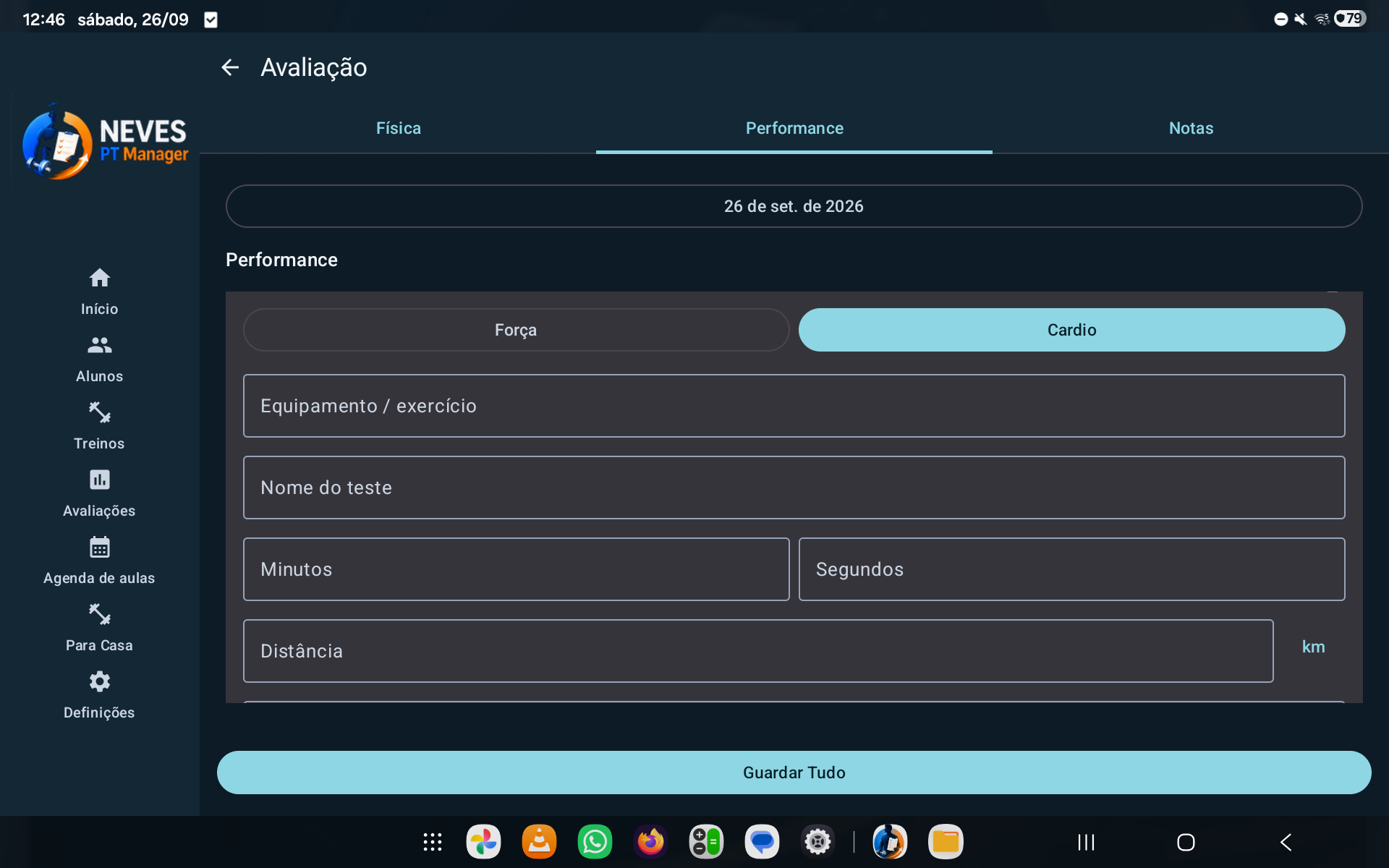The image size is (1389, 868).
Task: Open Agenda de aulas calendar
Action: [99, 561]
